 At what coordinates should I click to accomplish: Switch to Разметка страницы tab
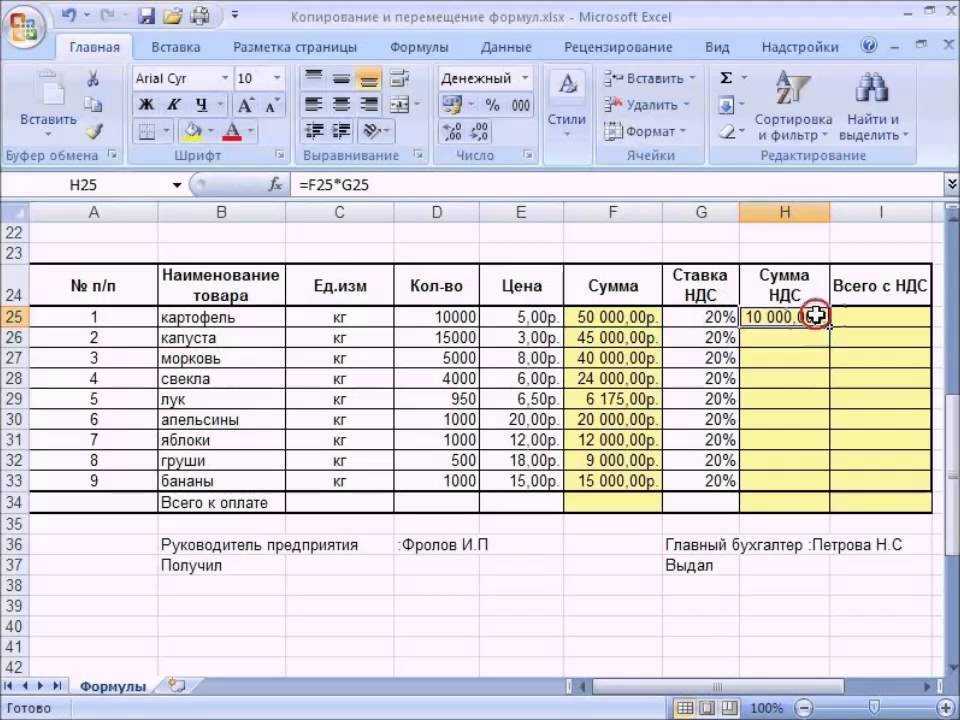(x=294, y=47)
